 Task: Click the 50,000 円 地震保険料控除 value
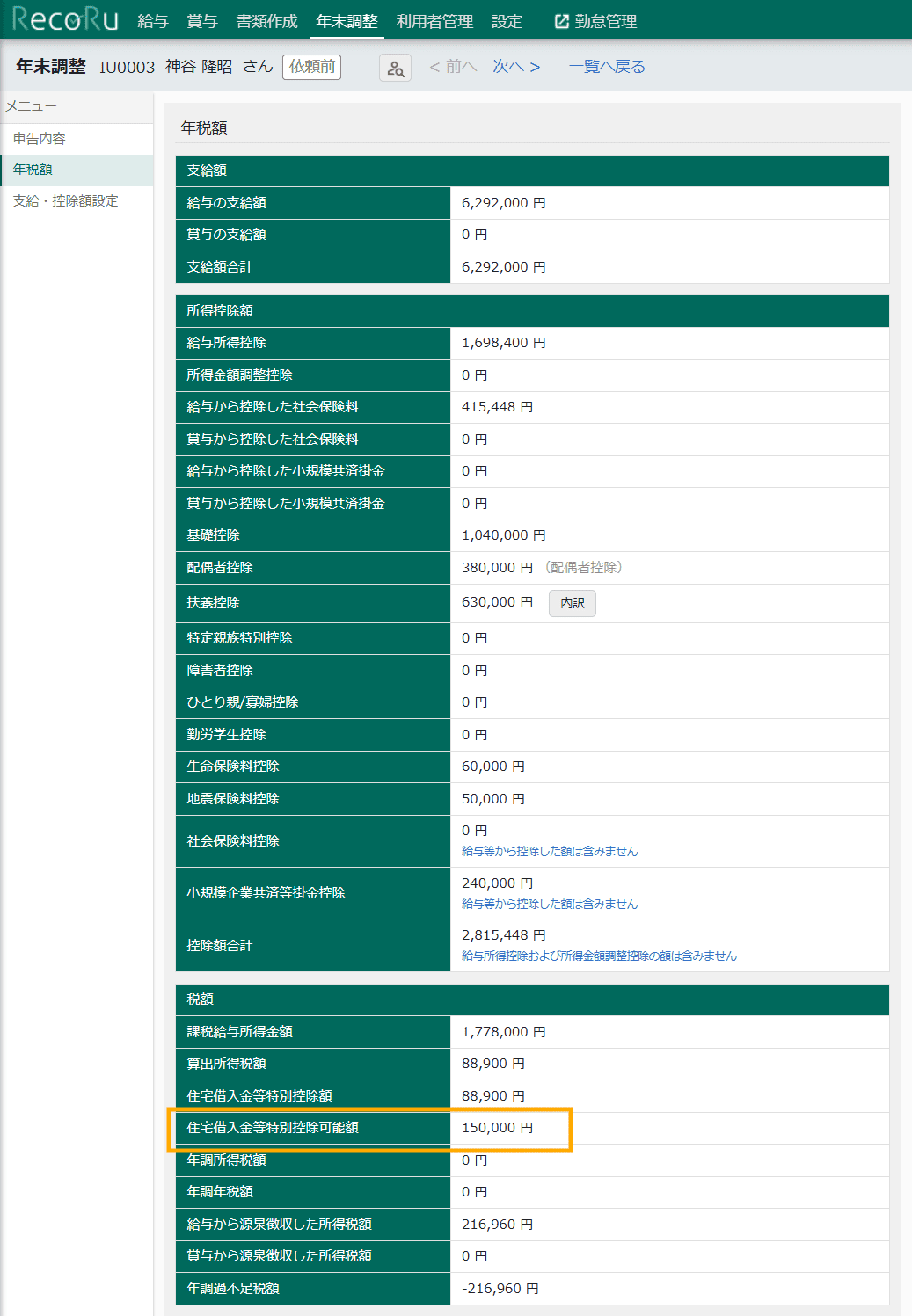tap(493, 799)
